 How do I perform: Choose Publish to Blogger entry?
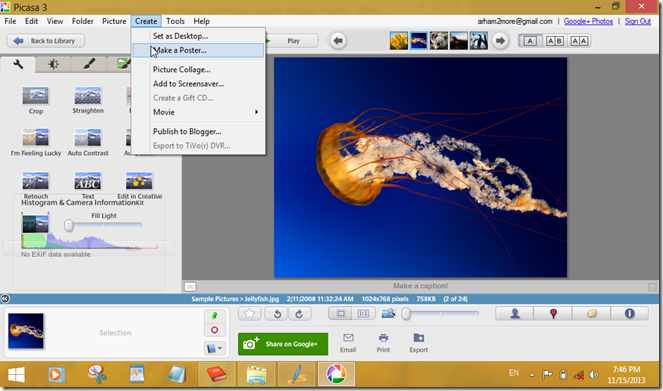198,131
